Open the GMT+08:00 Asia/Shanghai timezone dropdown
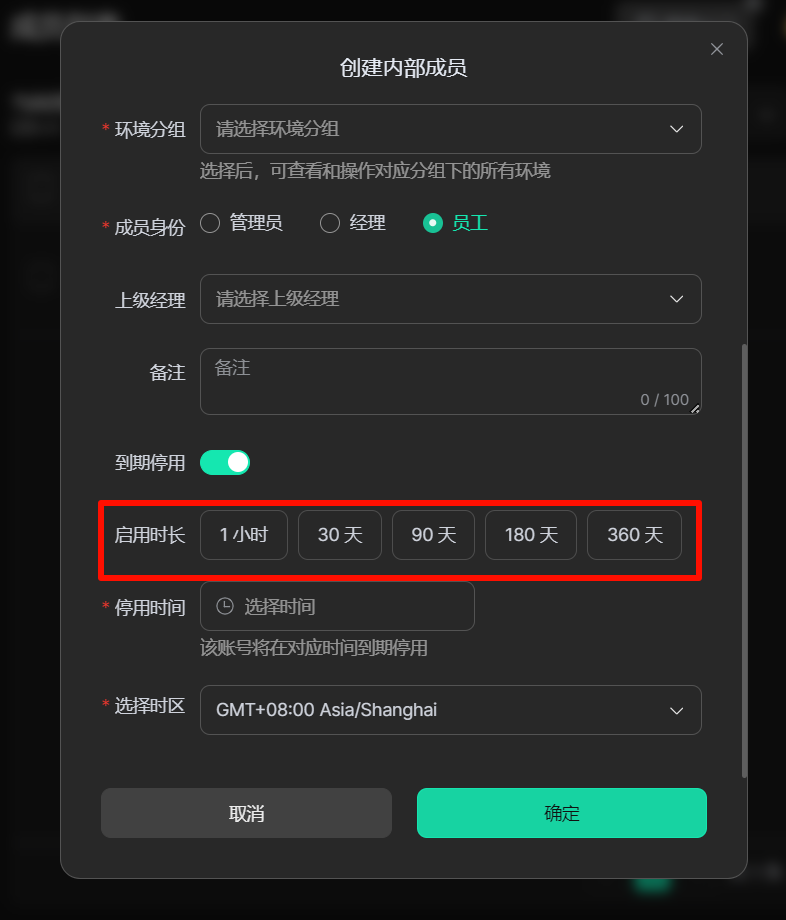The height and width of the screenshot is (920, 786). pyautogui.click(x=450, y=710)
